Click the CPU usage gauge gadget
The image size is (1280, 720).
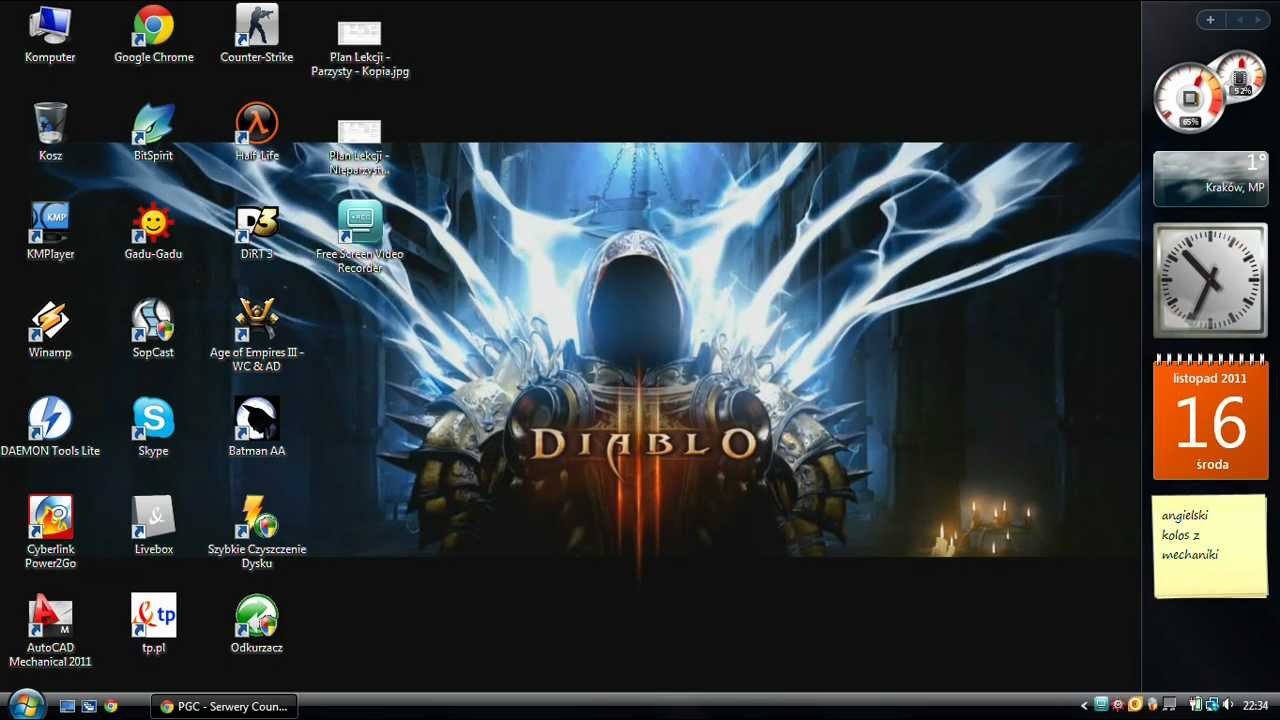click(1189, 98)
